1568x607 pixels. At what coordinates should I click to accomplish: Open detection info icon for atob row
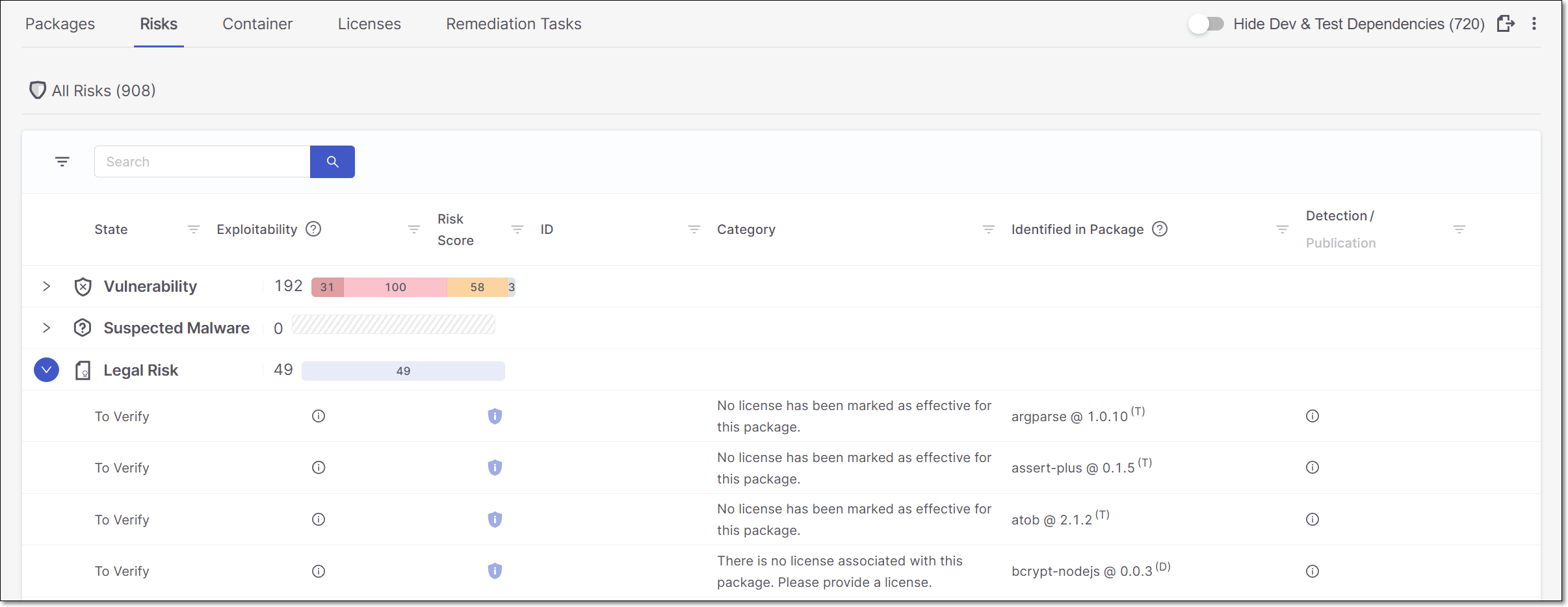point(1313,519)
